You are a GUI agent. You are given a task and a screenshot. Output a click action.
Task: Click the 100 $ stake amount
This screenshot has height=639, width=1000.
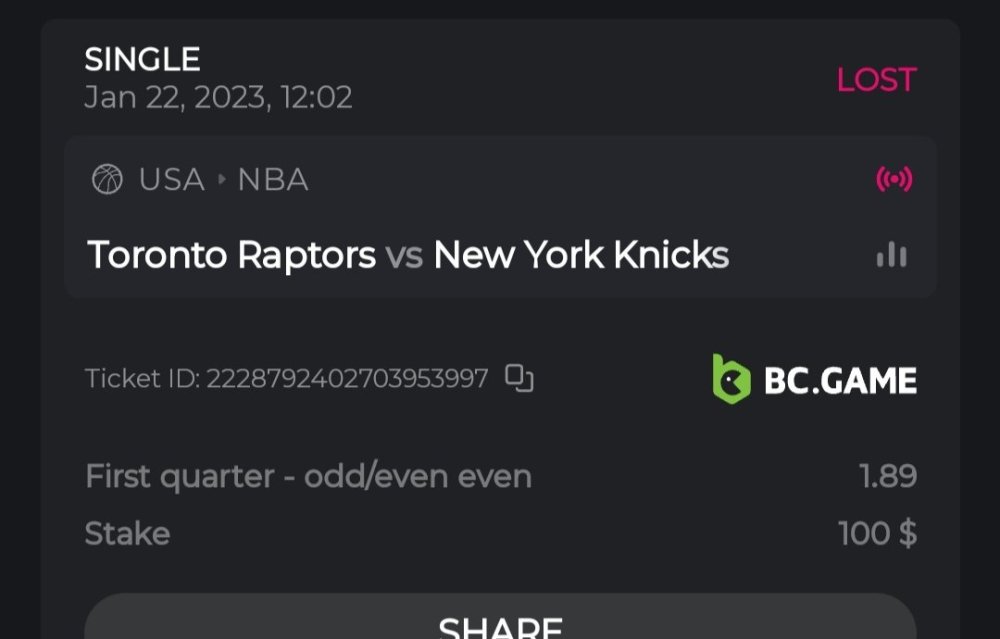pyautogui.click(x=877, y=534)
